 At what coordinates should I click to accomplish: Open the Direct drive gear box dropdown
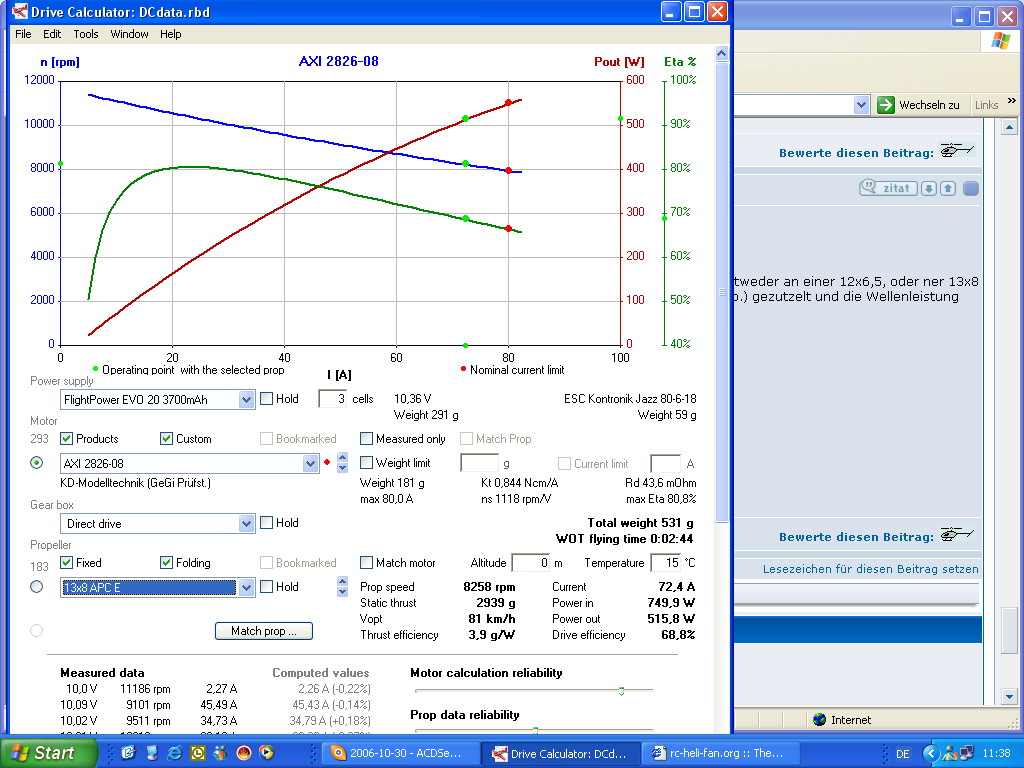tap(246, 523)
